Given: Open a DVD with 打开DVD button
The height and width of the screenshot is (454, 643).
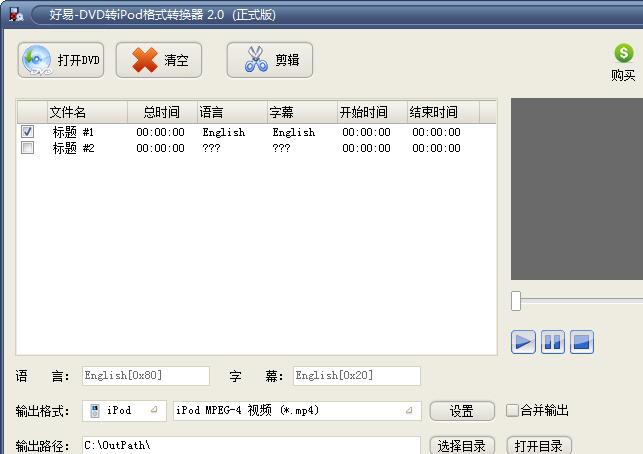Looking at the screenshot, I should click(61, 60).
